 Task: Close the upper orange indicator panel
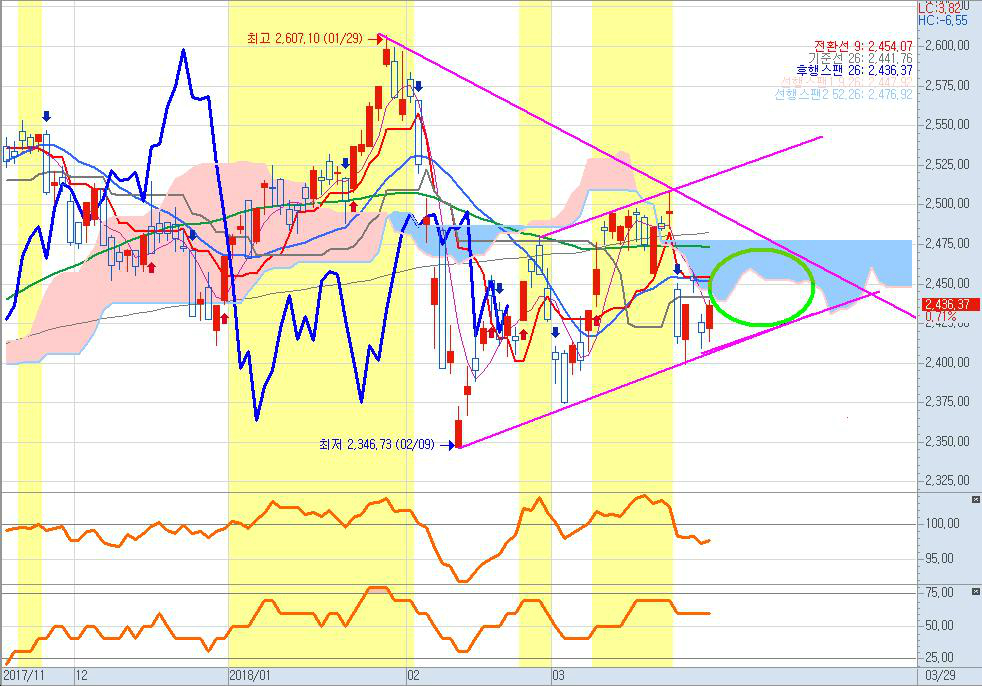[x=976, y=498]
